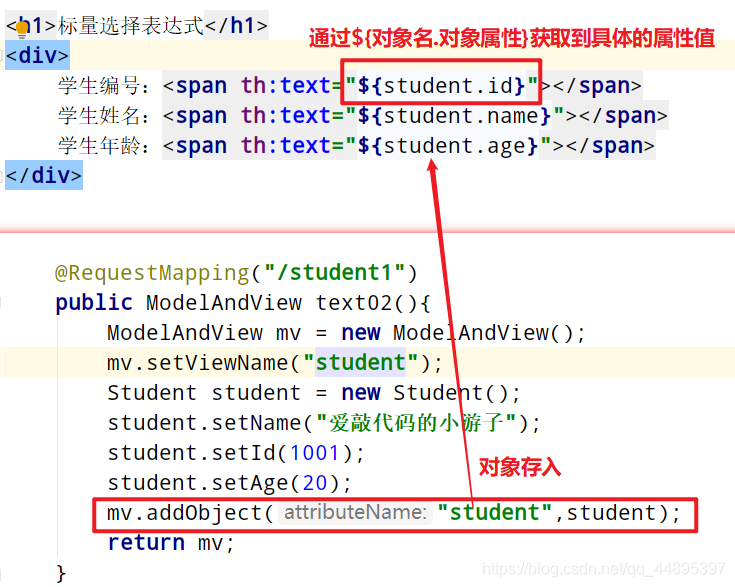Click the return mv statement

pos(170,543)
